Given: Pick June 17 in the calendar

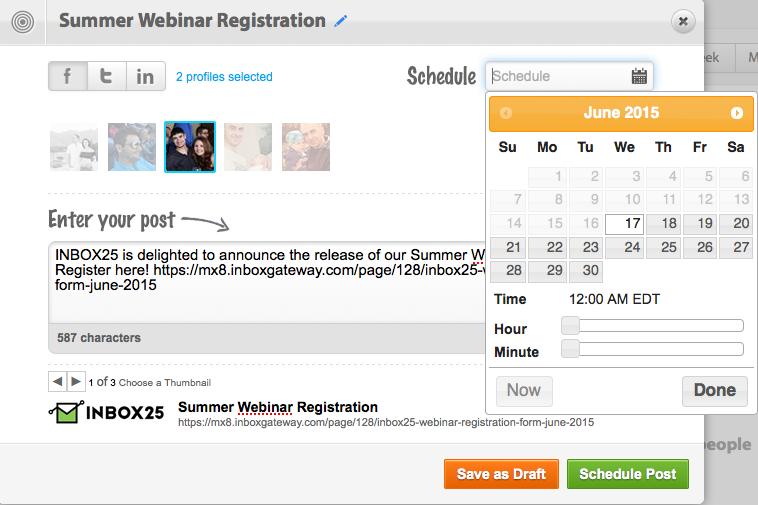Looking at the screenshot, I should click(625, 224).
